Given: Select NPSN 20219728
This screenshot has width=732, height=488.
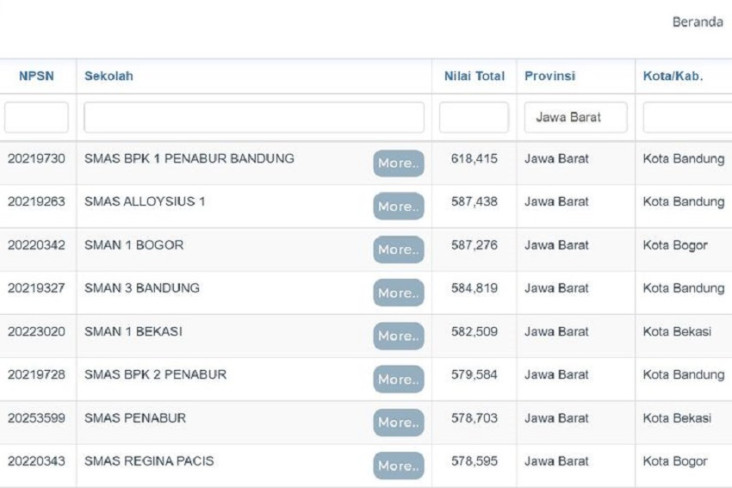Looking at the screenshot, I should pyautogui.click(x=36, y=375).
